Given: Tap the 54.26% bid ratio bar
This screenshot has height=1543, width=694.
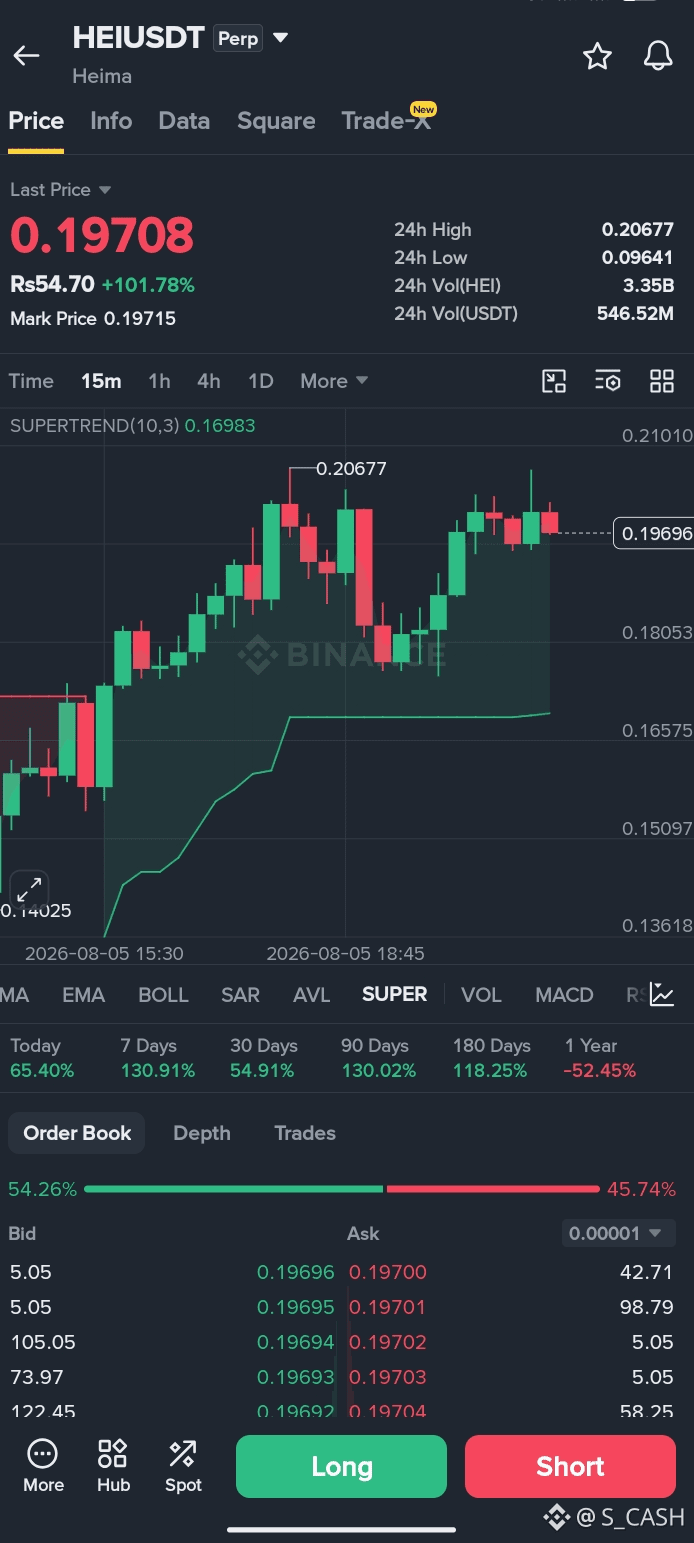Looking at the screenshot, I should [x=234, y=1189].
